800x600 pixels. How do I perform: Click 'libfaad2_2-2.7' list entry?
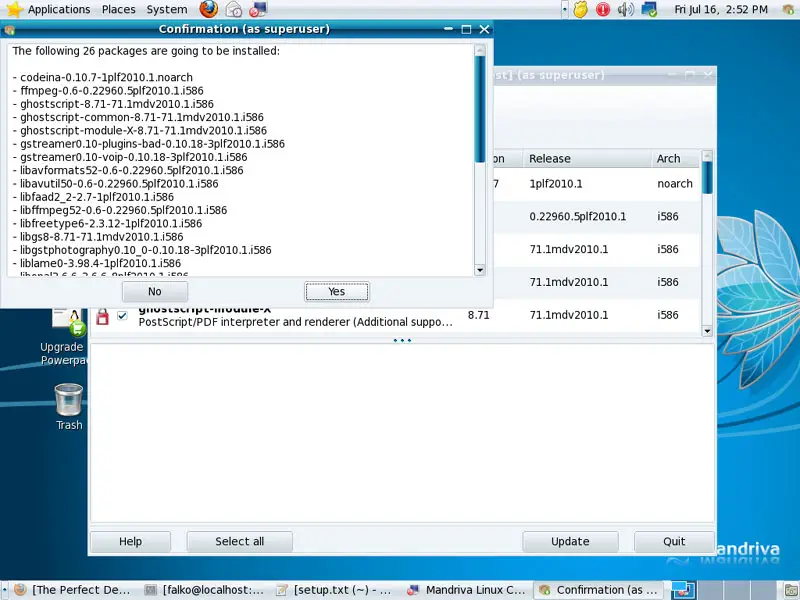tap(93, 197)
